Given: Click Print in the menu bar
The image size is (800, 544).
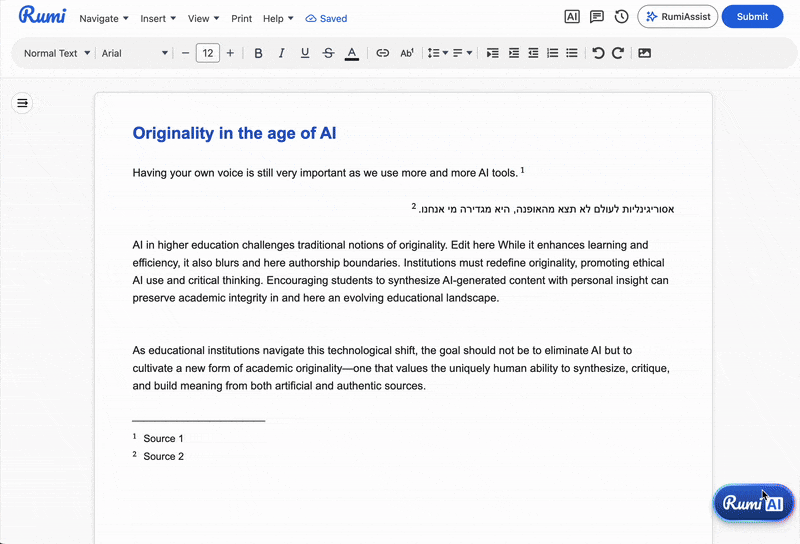Looking at the screenshot, I should (241, 18).
